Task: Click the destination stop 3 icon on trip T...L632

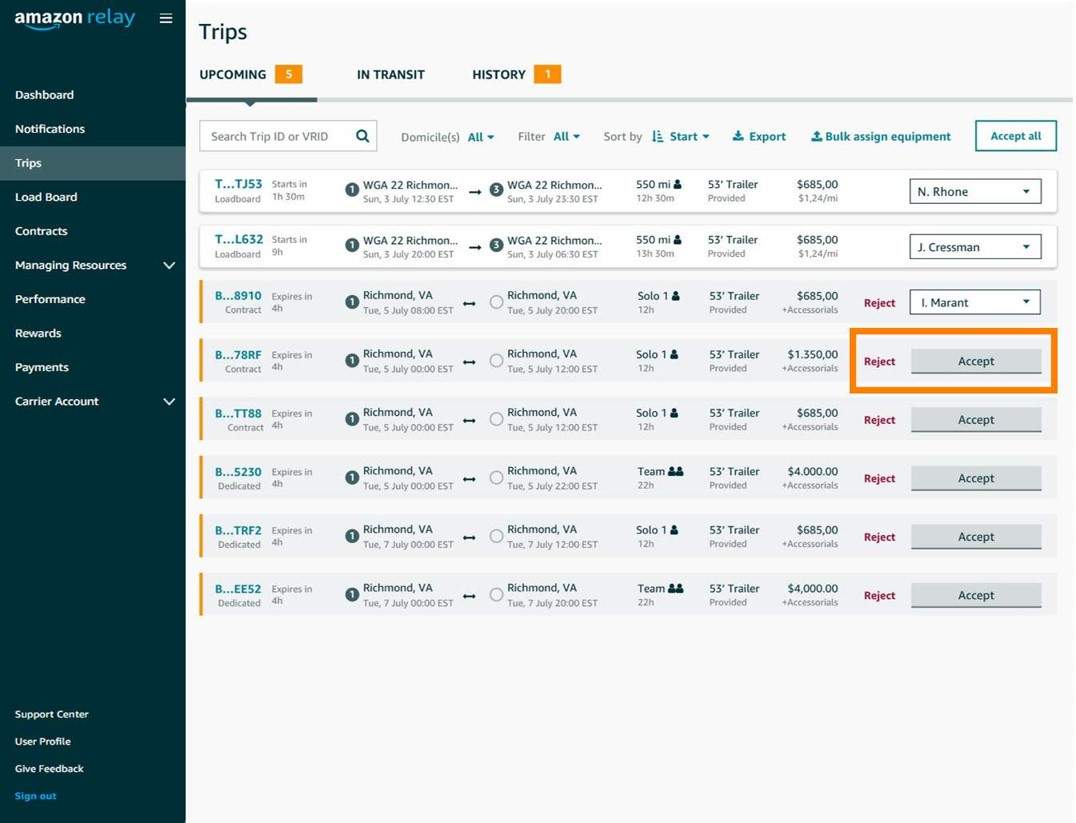Action: tap(495, 243)
